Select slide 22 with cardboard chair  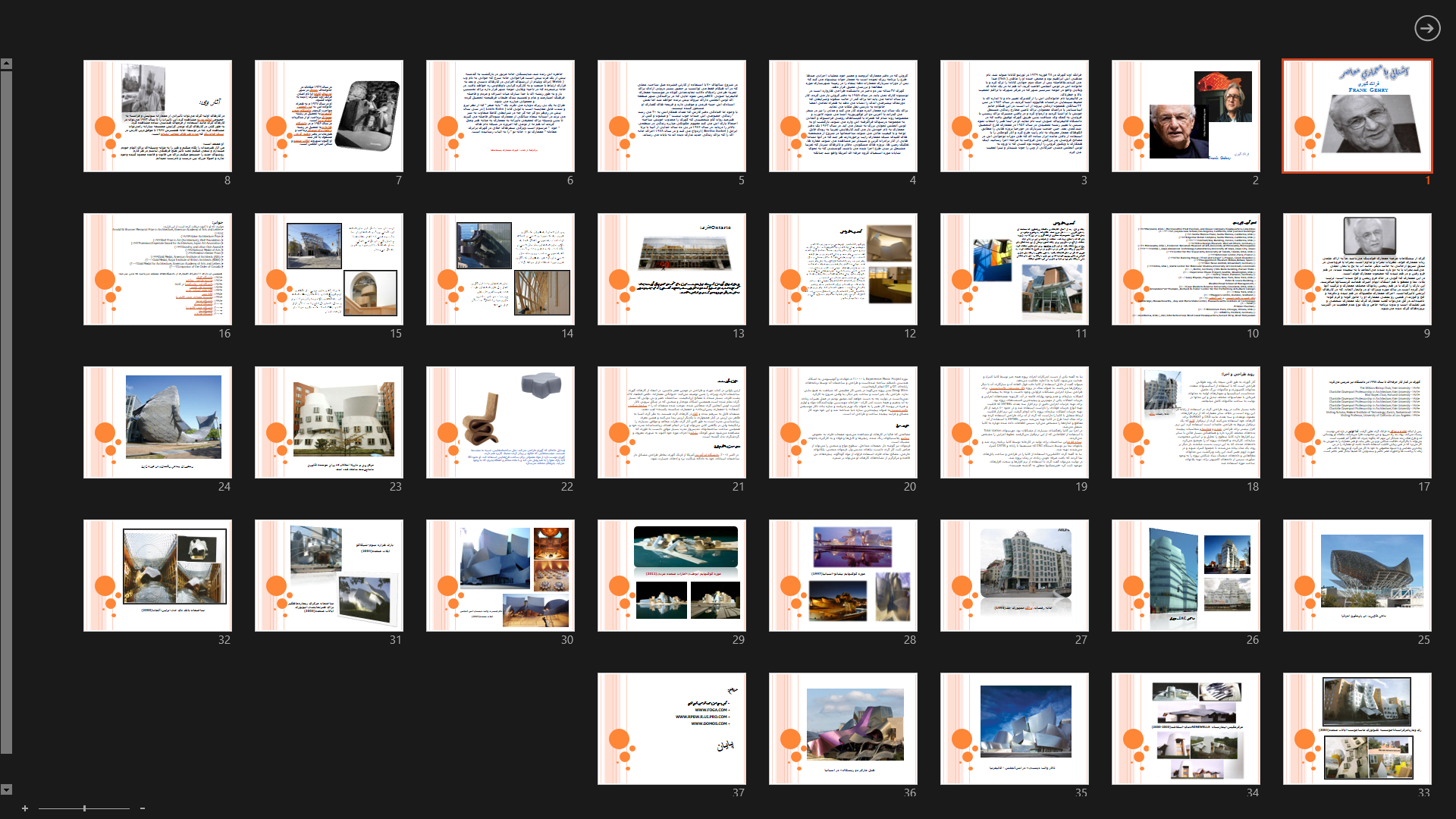tap(500, 422)
